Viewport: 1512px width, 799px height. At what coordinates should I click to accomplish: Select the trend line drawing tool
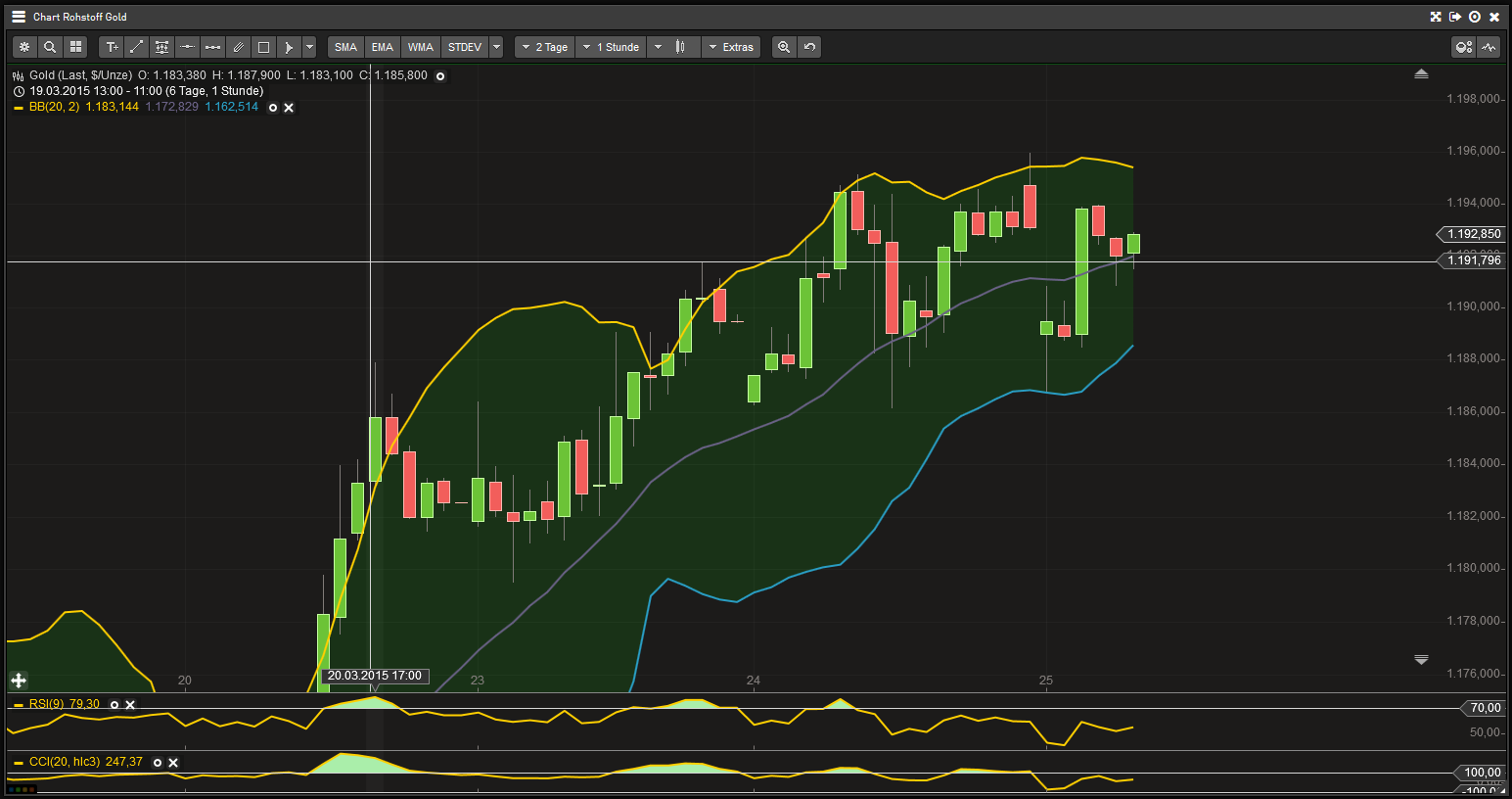tap(136, 47)
